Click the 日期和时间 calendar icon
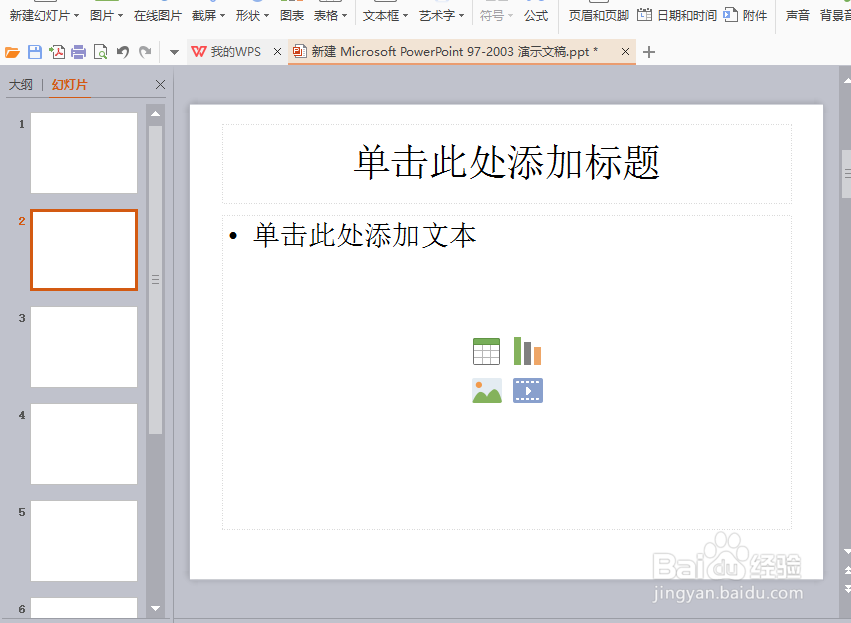Image resolution: width=851 pixels, height=623 pixels. [644, 15]
